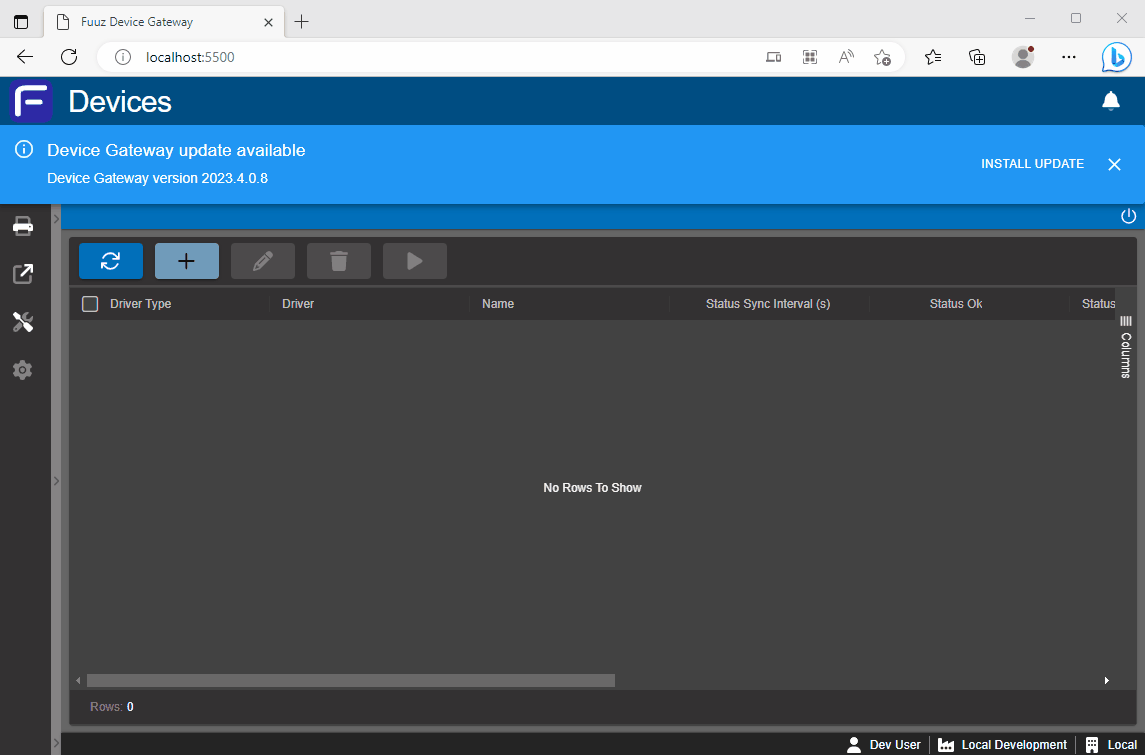Image resolution: width=1145 pixels, height=755 pixels.
Task: Sort by Status Sync Interval (s) column
Action: 768,304
